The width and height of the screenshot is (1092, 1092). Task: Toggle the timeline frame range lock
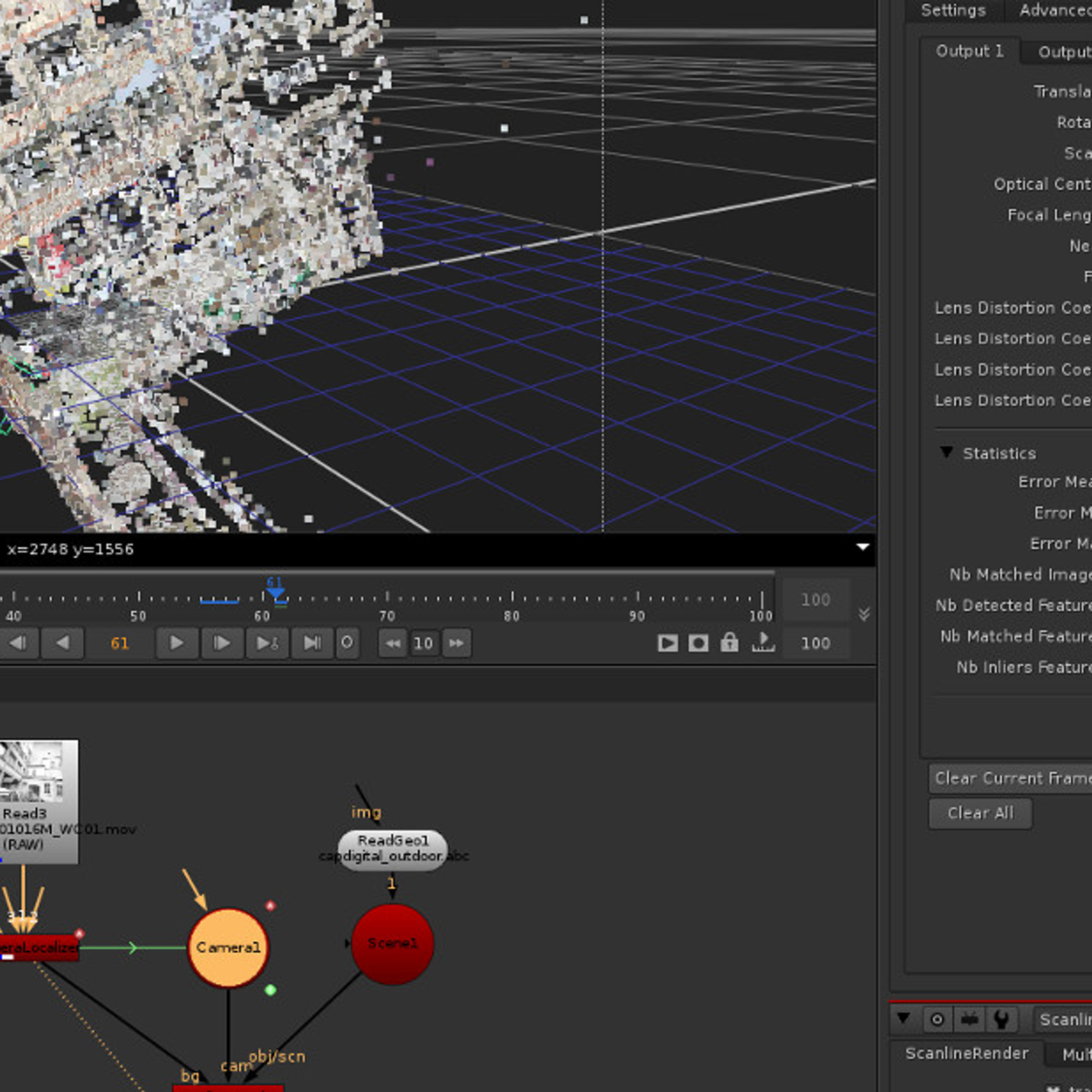[x=729, y=643]
